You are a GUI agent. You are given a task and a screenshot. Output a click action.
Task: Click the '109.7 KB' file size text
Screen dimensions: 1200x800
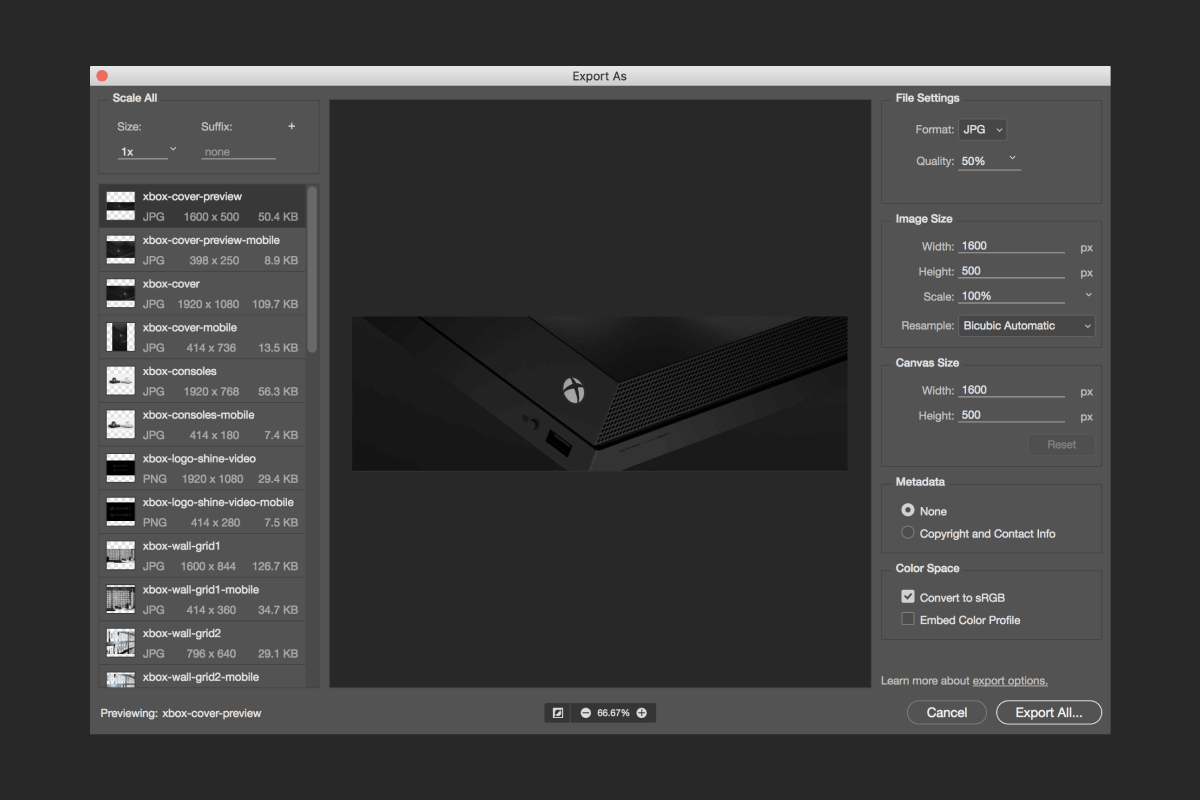point(275,304)
